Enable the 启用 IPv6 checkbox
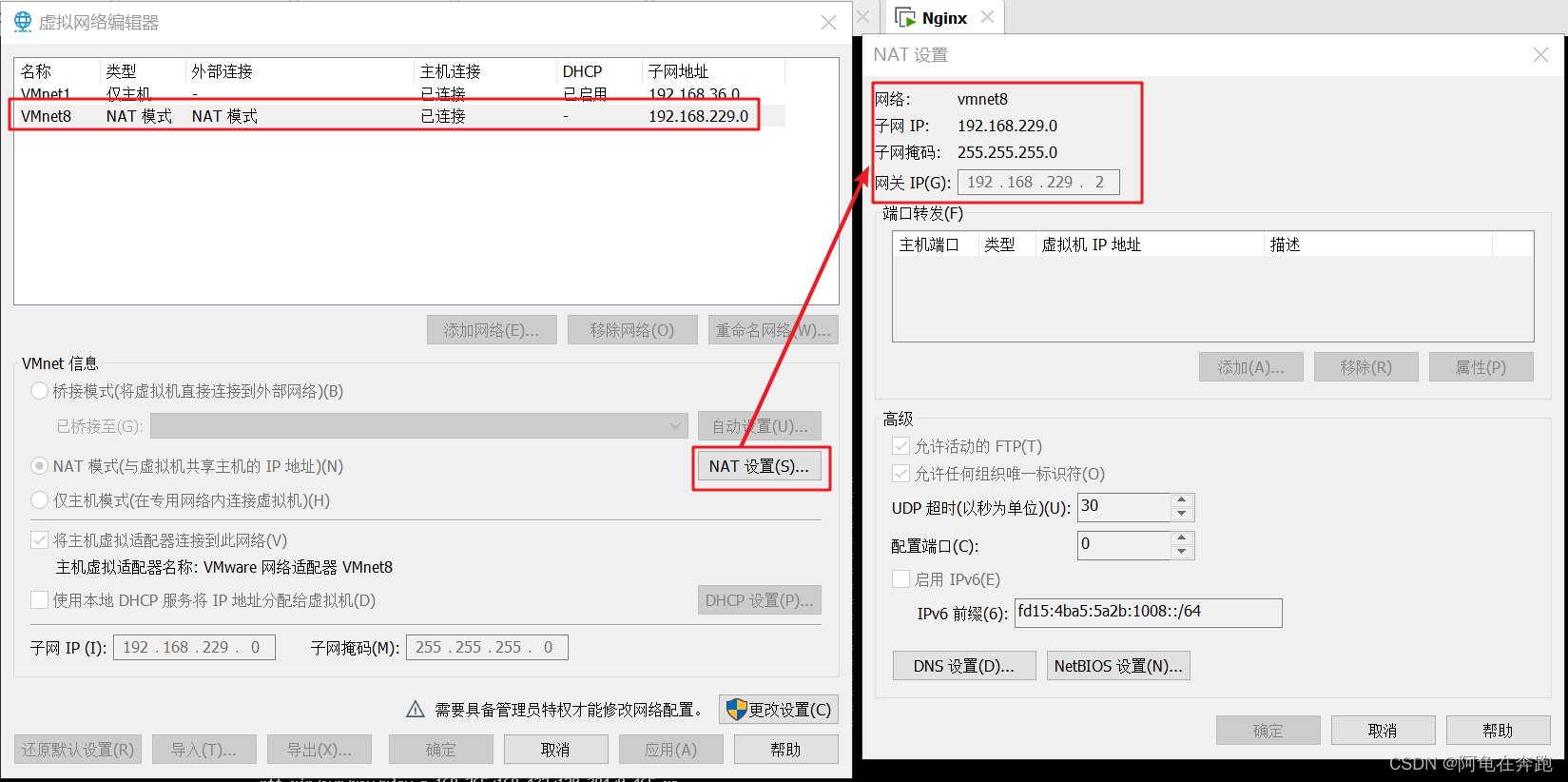This screenshot has height=782, width=1568. (x=901, y=579)
